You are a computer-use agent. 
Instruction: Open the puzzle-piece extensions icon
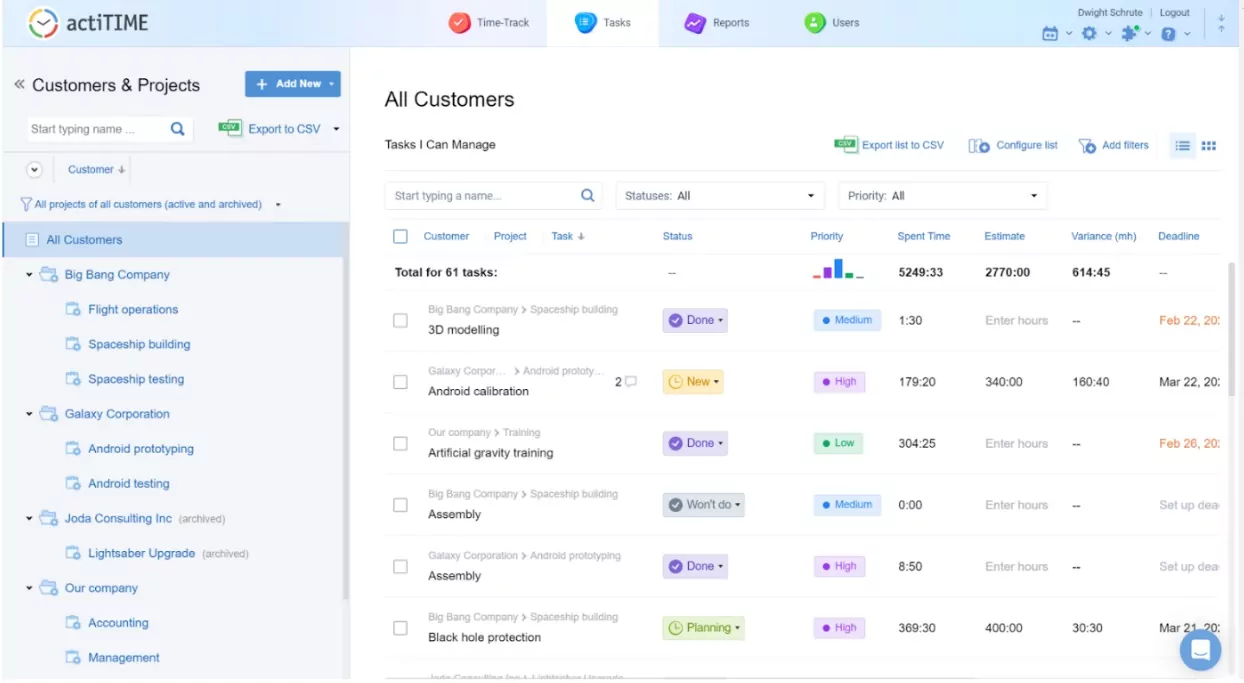point(1130,34)
